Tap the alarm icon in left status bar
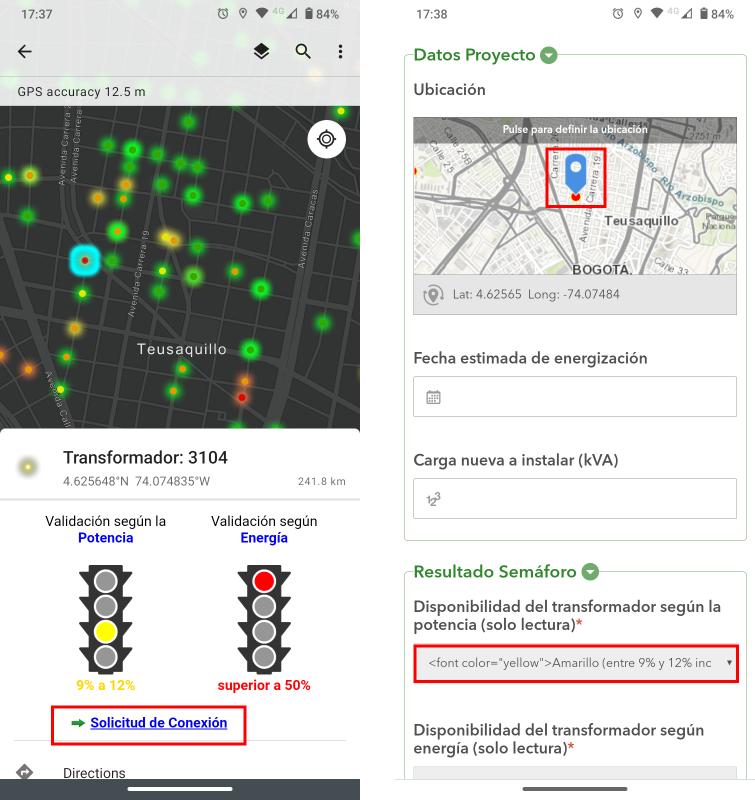Image resolution: width=755 pixels, height=800 pixels. click(x=223, y=14)
